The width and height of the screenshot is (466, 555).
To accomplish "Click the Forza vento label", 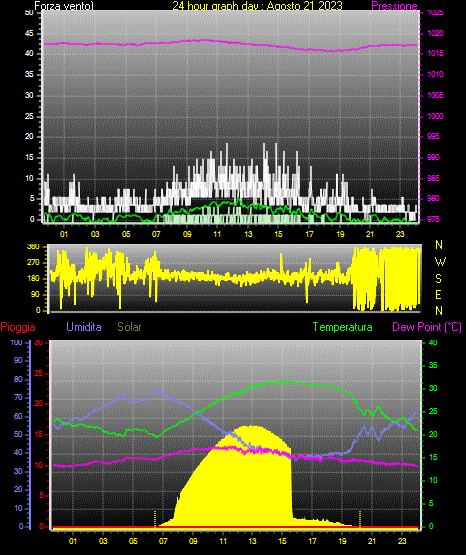I will coord(64,6).
